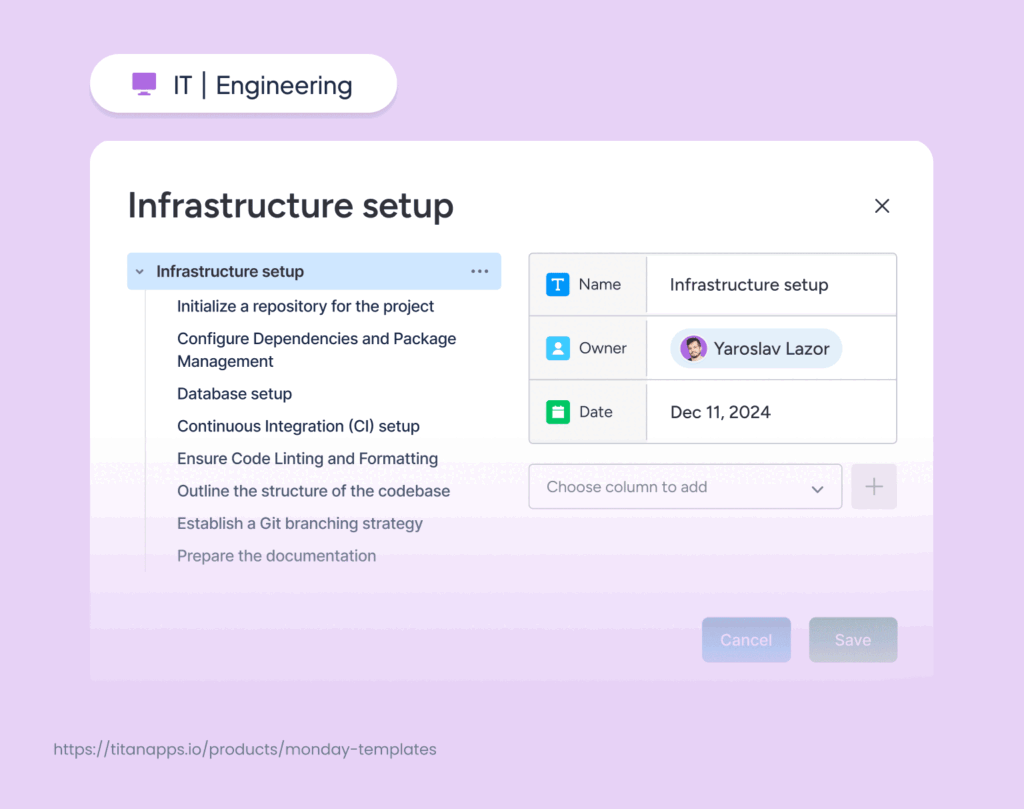Screen dimensions: 1024x809
Task: Select Configure Dependencies and Package Management item
Action: [316, 350]
